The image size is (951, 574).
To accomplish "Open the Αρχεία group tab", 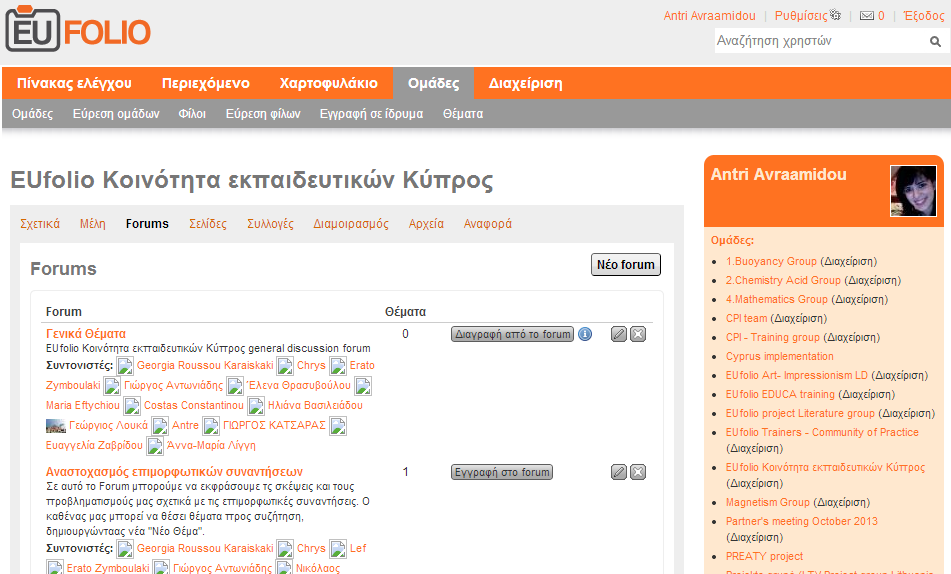I will click(x=426, y=224).
